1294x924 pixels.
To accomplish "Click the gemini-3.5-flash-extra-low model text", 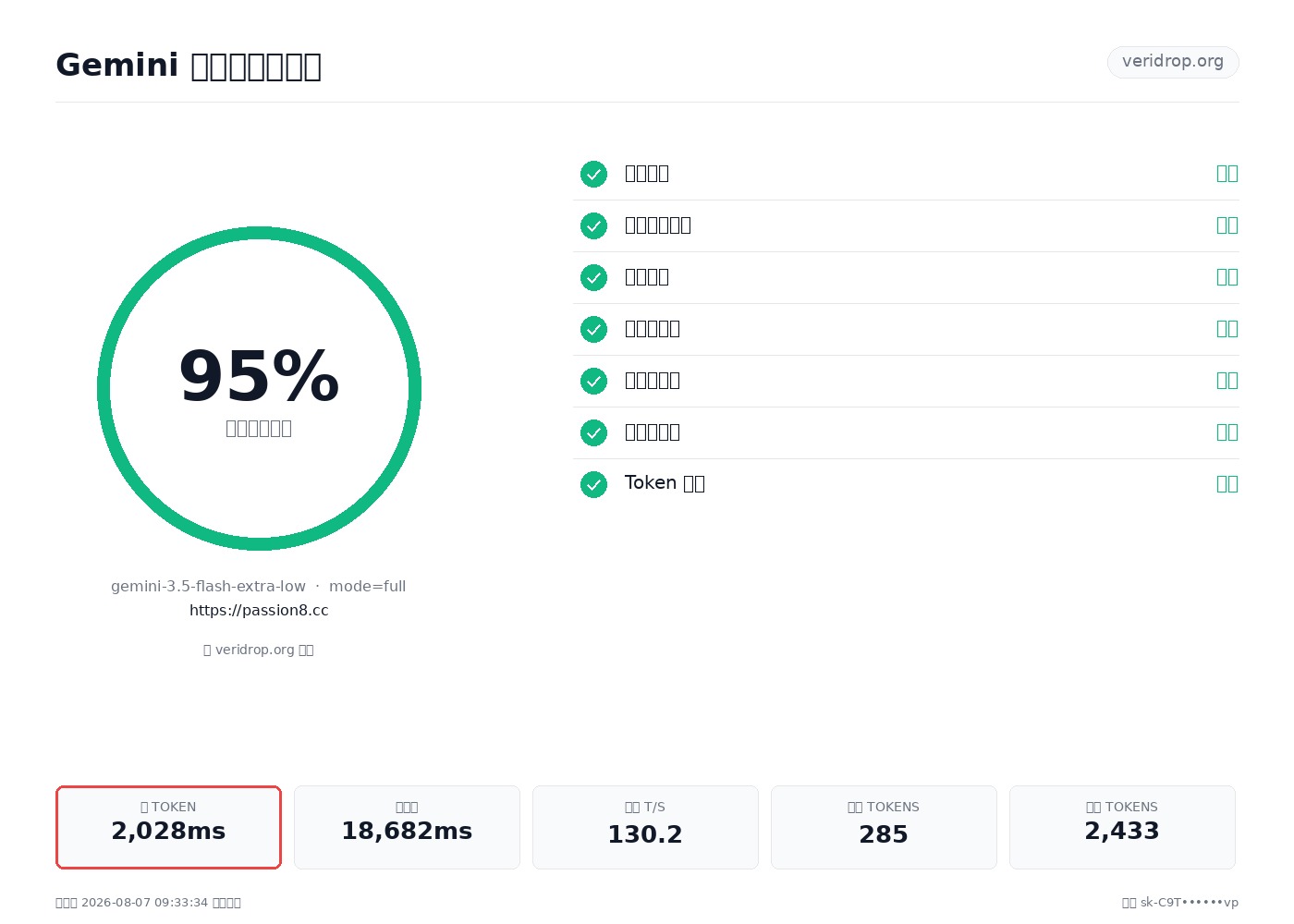I will coord(208,586).
